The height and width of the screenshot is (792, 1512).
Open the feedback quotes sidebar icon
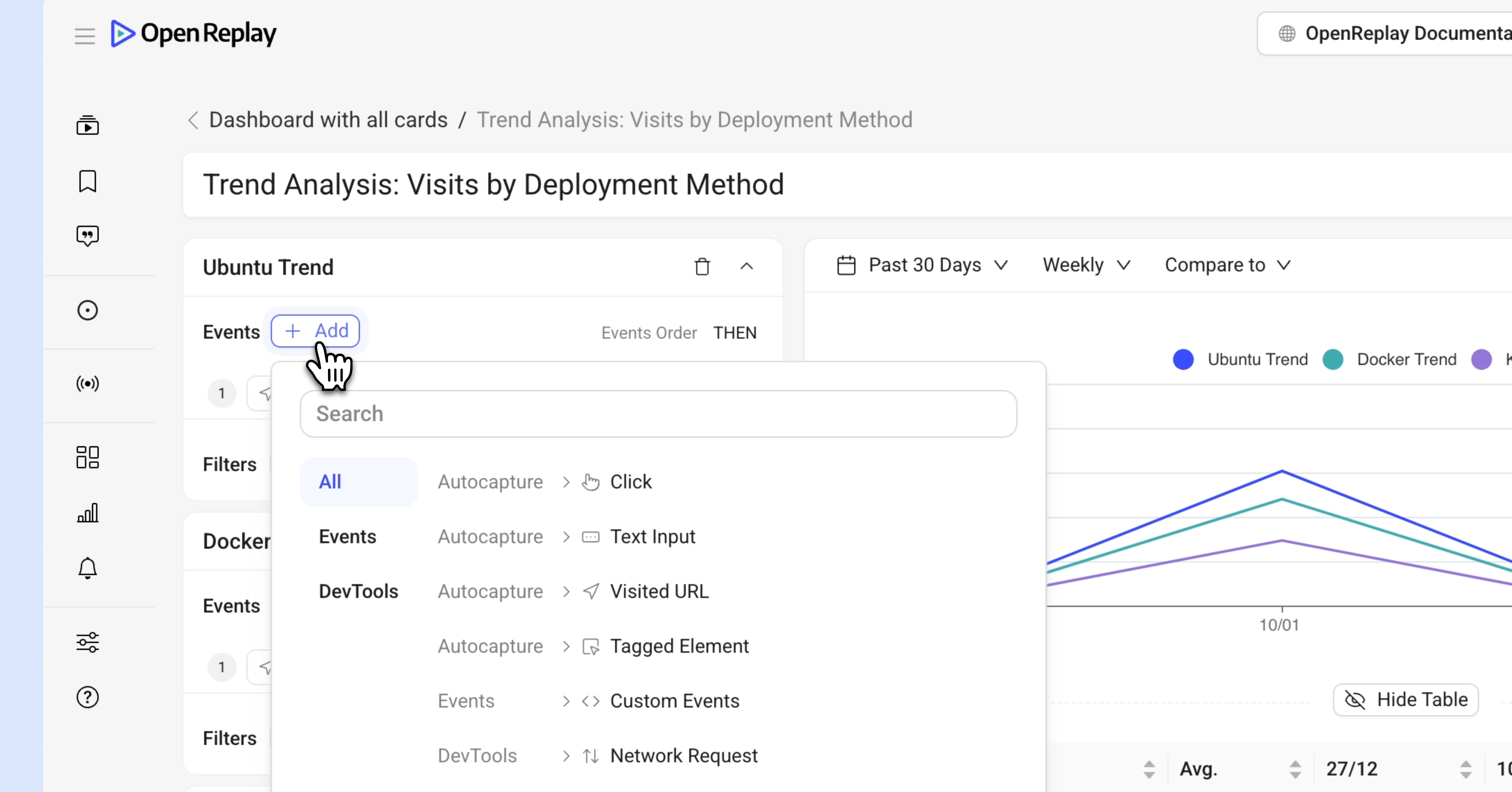click(88, 236)
